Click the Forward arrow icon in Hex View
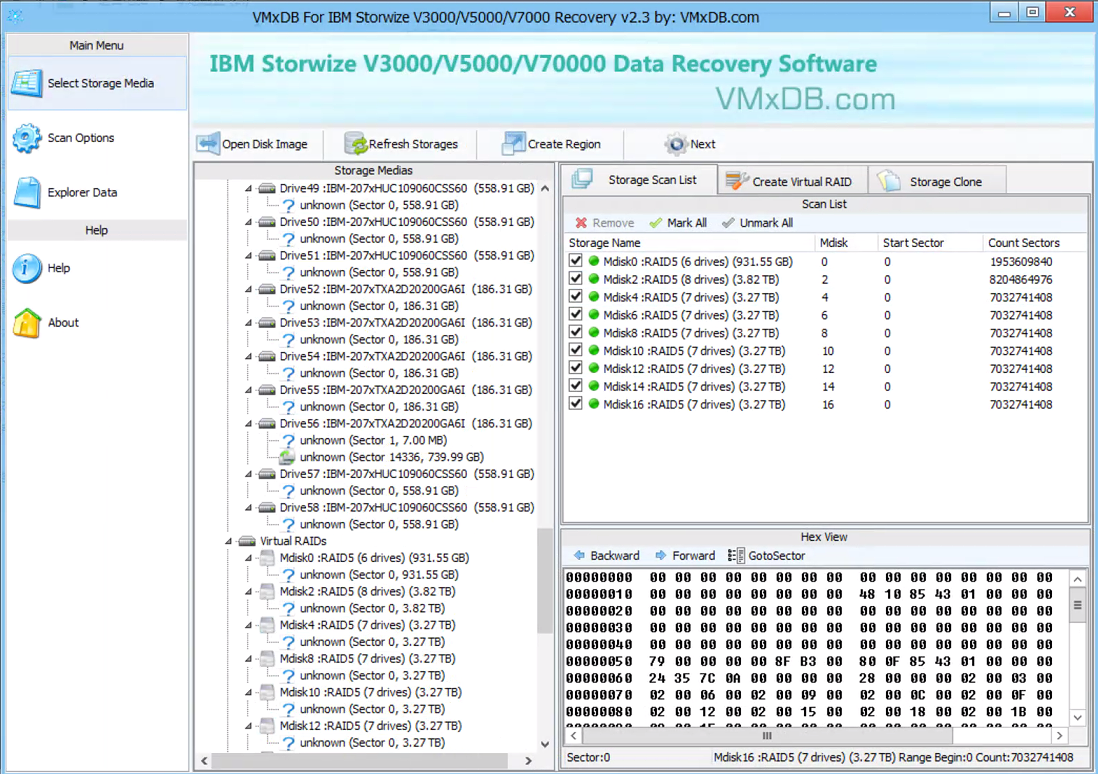This screenshot has height=774, width=1098. click(x=661, y=555)
